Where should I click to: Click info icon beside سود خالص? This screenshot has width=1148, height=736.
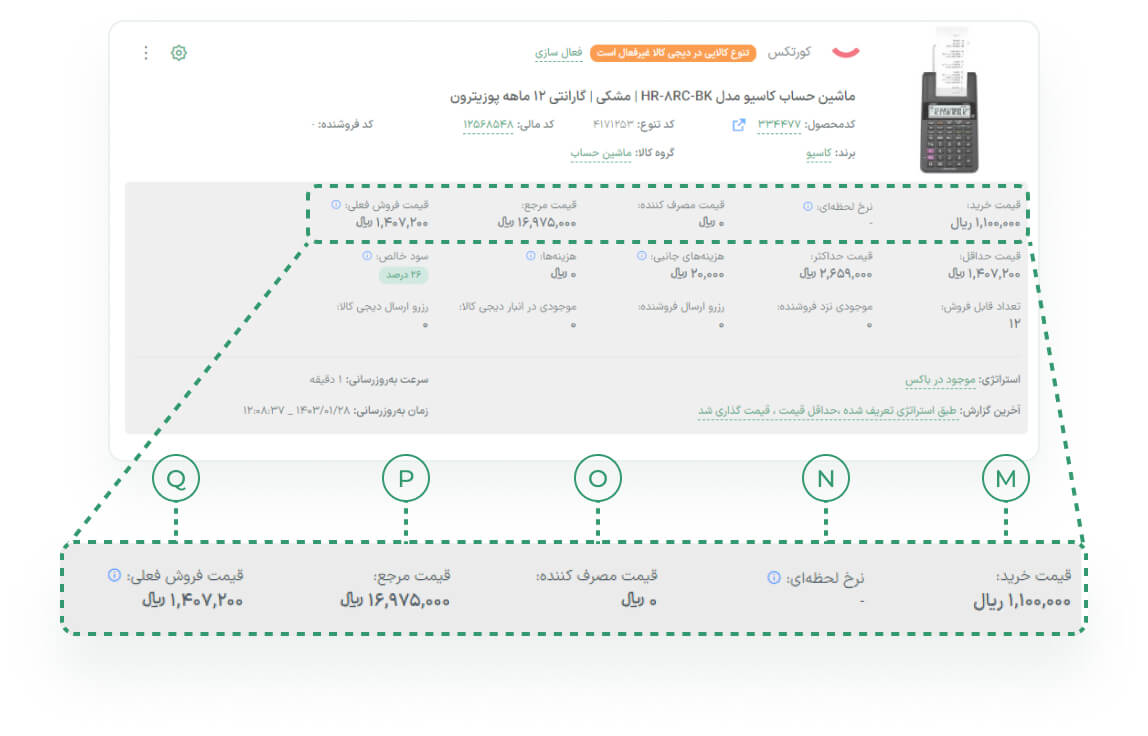tap(367, 256)
